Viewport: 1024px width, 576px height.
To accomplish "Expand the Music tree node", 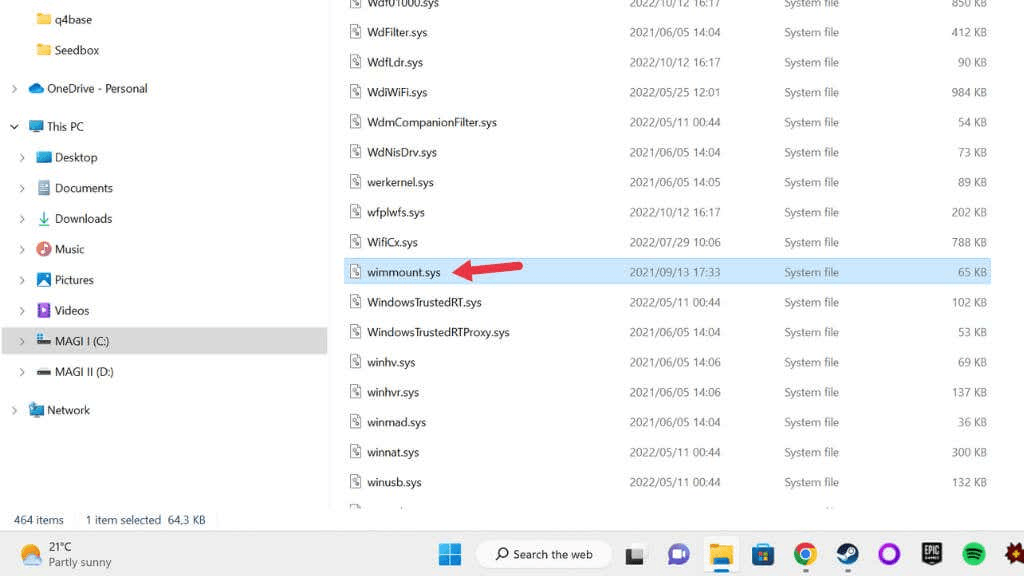I will pyautogui.click(x=22, y=249).
